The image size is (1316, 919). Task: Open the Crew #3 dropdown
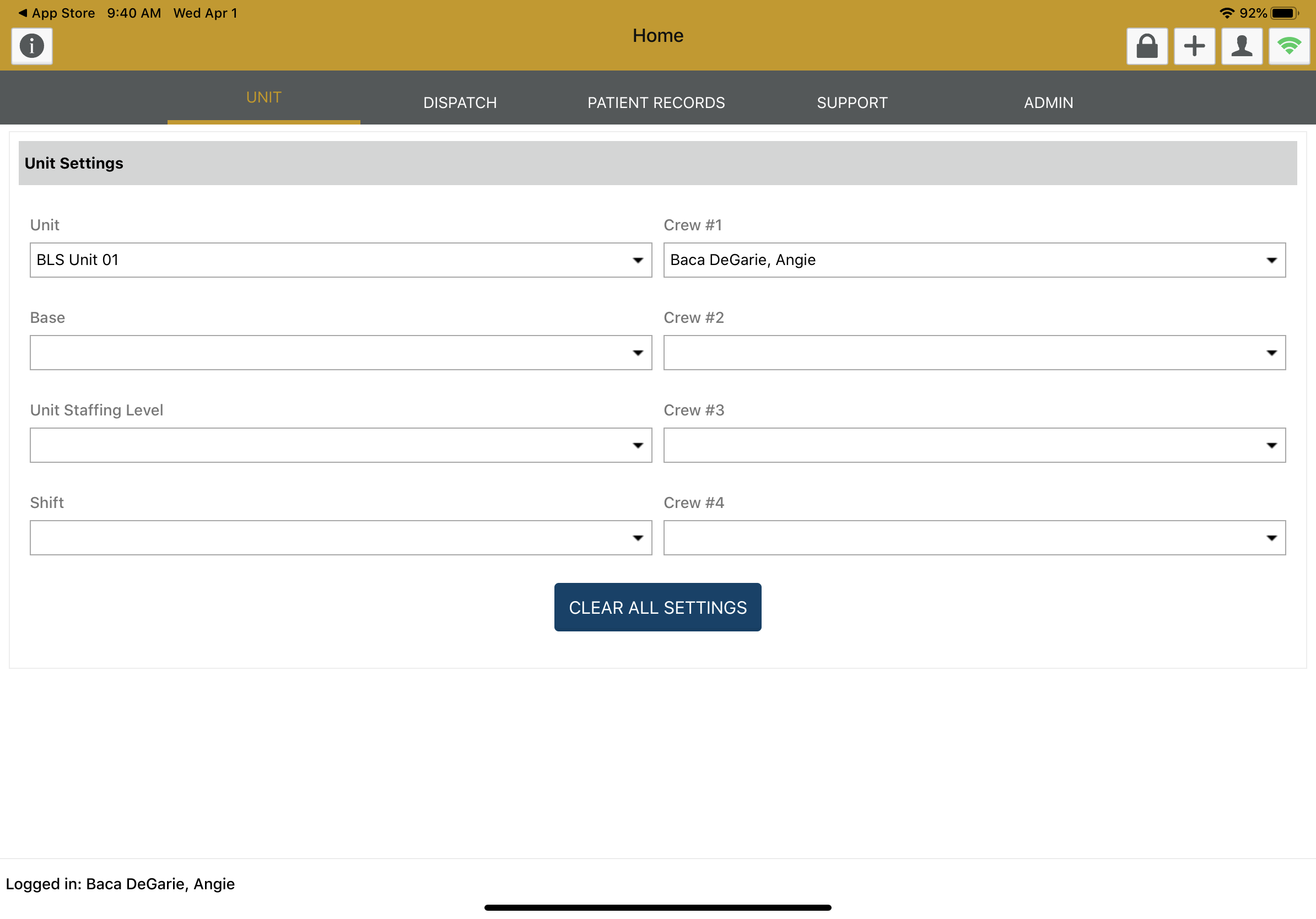pos(974,445)
